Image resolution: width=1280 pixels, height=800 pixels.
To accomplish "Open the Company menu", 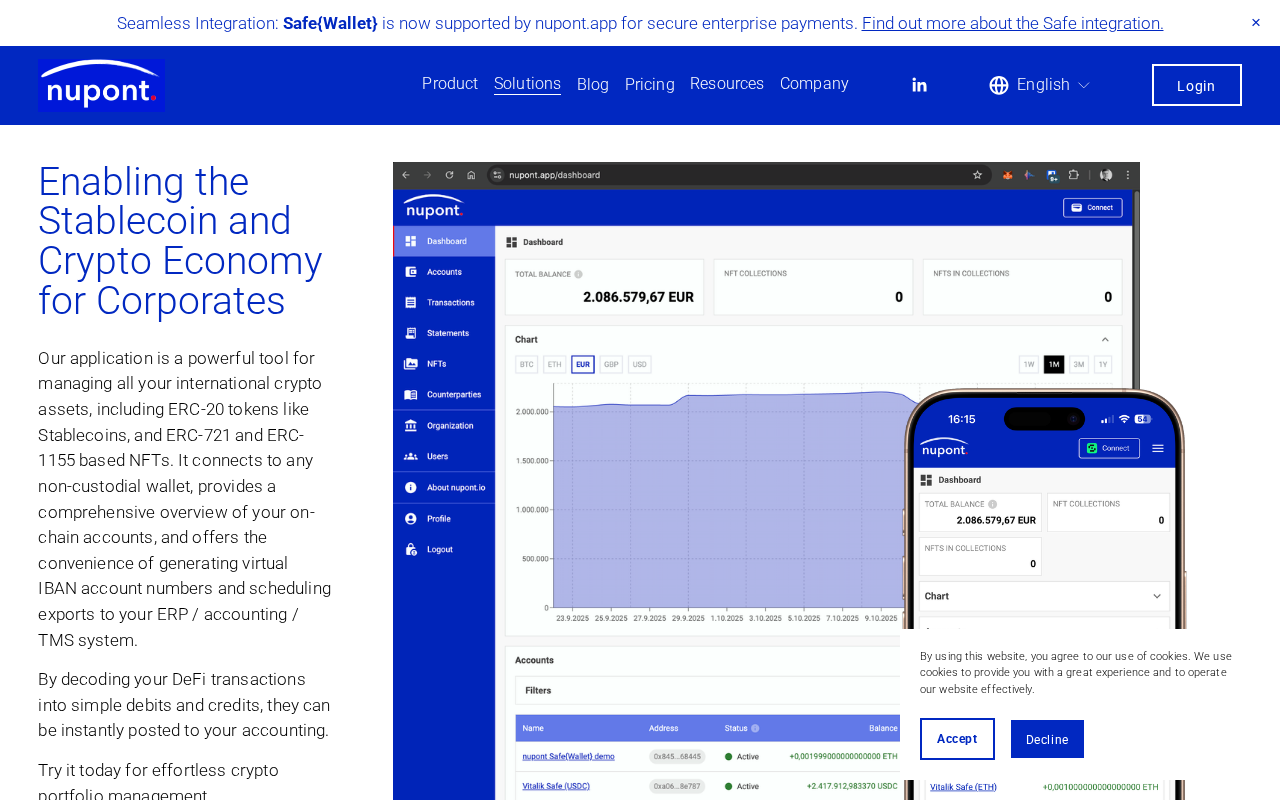I will 814,84.
